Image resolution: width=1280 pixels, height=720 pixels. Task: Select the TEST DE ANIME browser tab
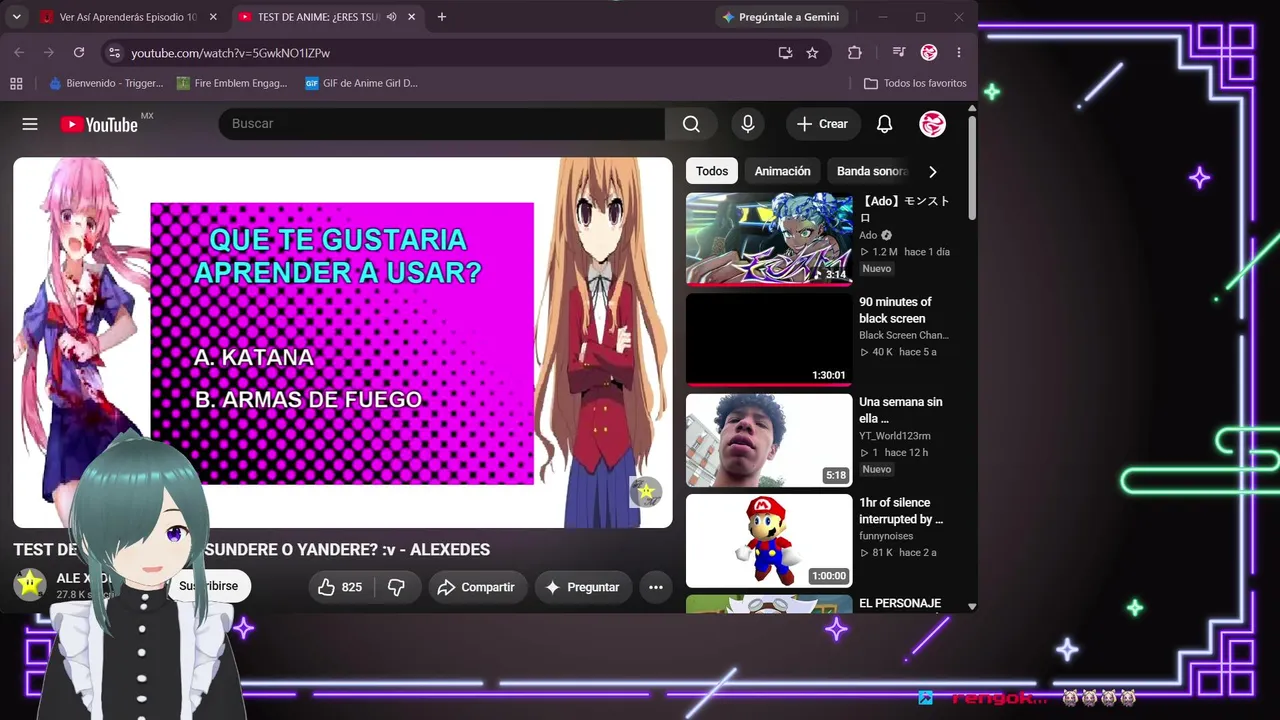point(318,17)
